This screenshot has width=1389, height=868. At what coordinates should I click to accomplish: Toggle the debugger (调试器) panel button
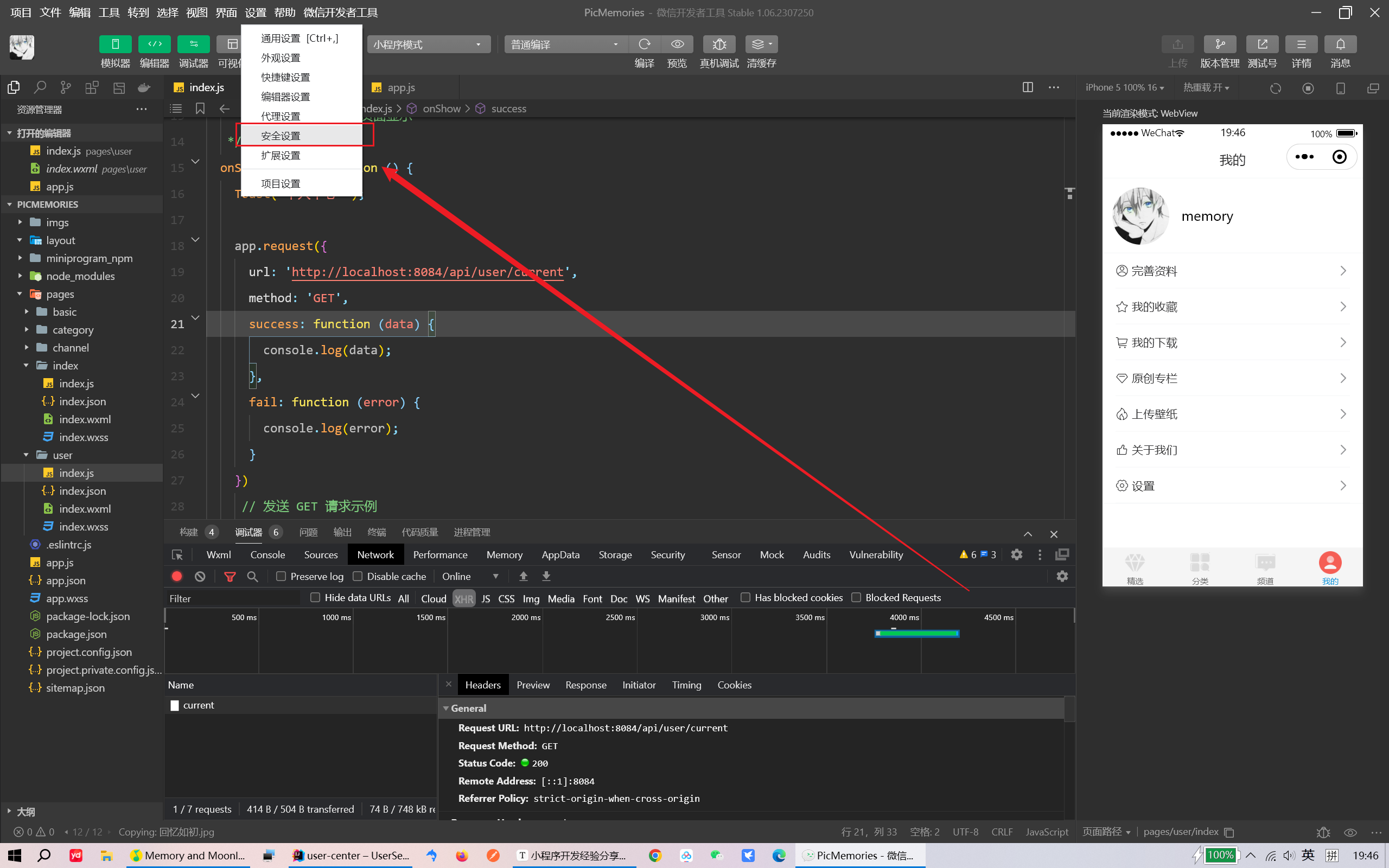[193, 44]
